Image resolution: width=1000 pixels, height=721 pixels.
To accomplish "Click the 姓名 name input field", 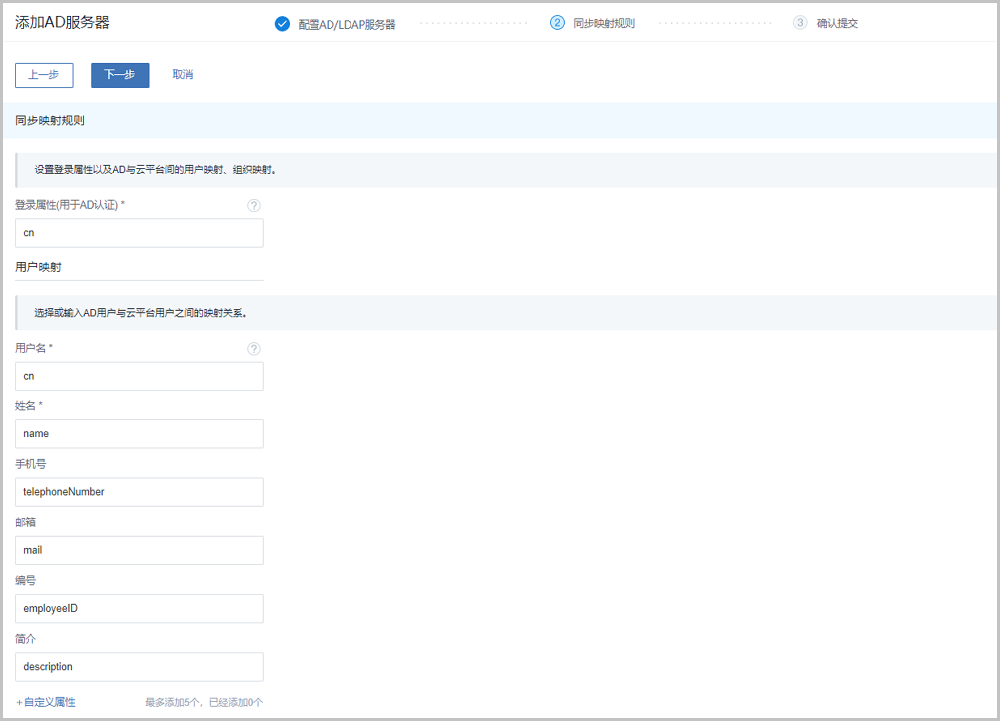I will (x=140, y=434).
